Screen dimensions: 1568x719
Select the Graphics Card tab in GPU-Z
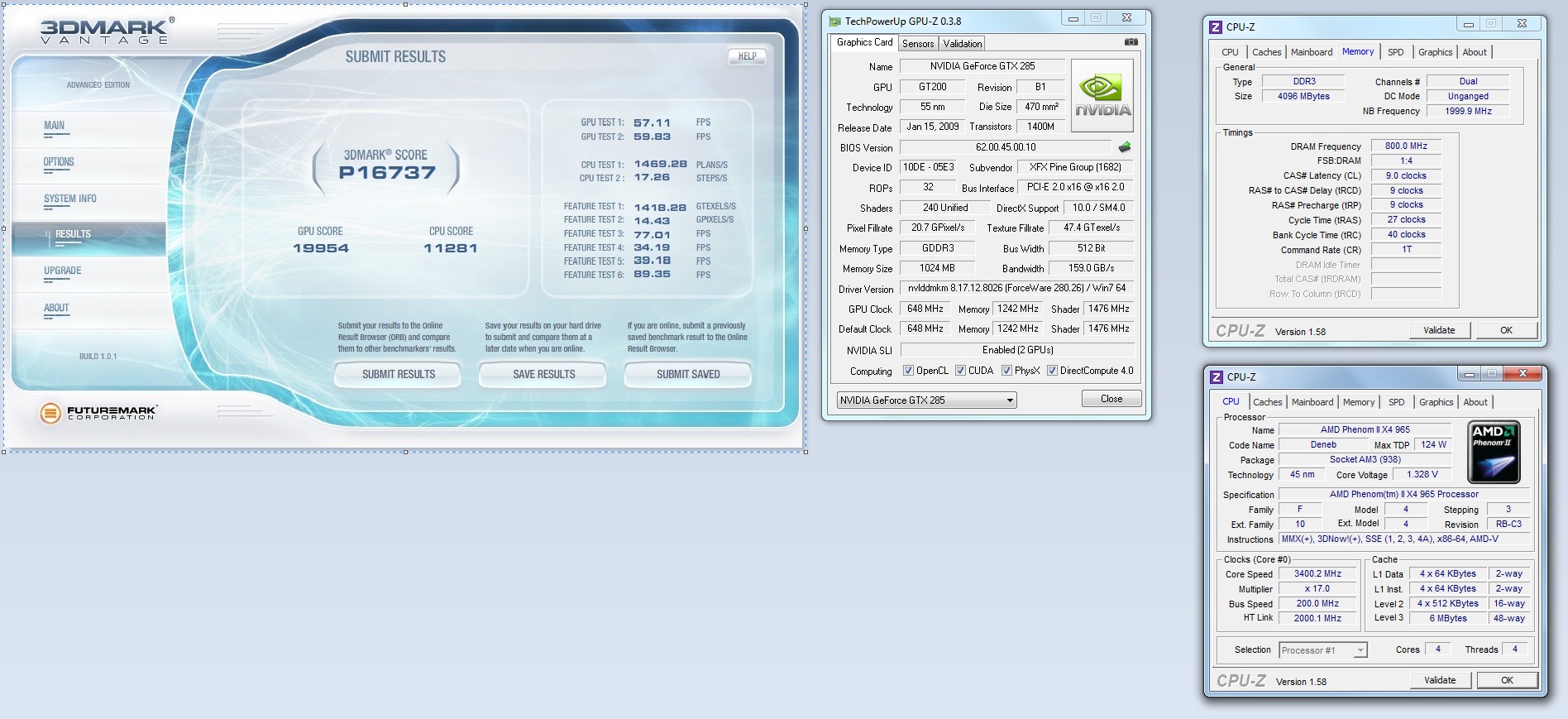coord(864,42)
